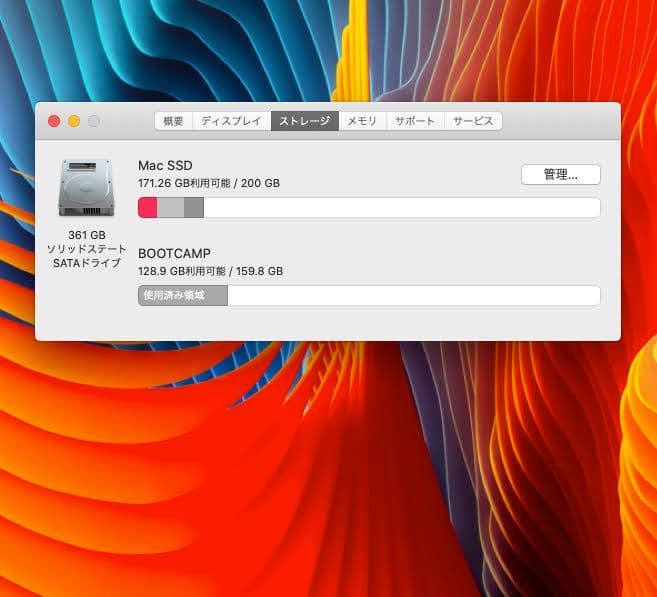657x597 pixels.
Task: Click the 361 GB drive capacity label
Action: 87,235
